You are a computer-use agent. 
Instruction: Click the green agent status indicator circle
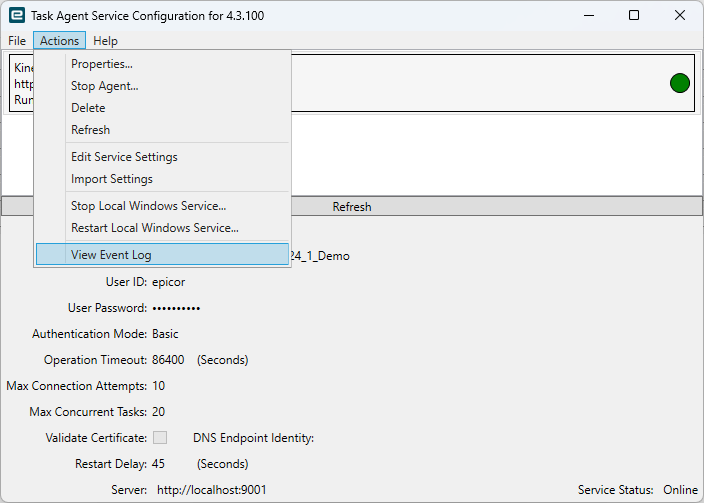click(680, 83)
